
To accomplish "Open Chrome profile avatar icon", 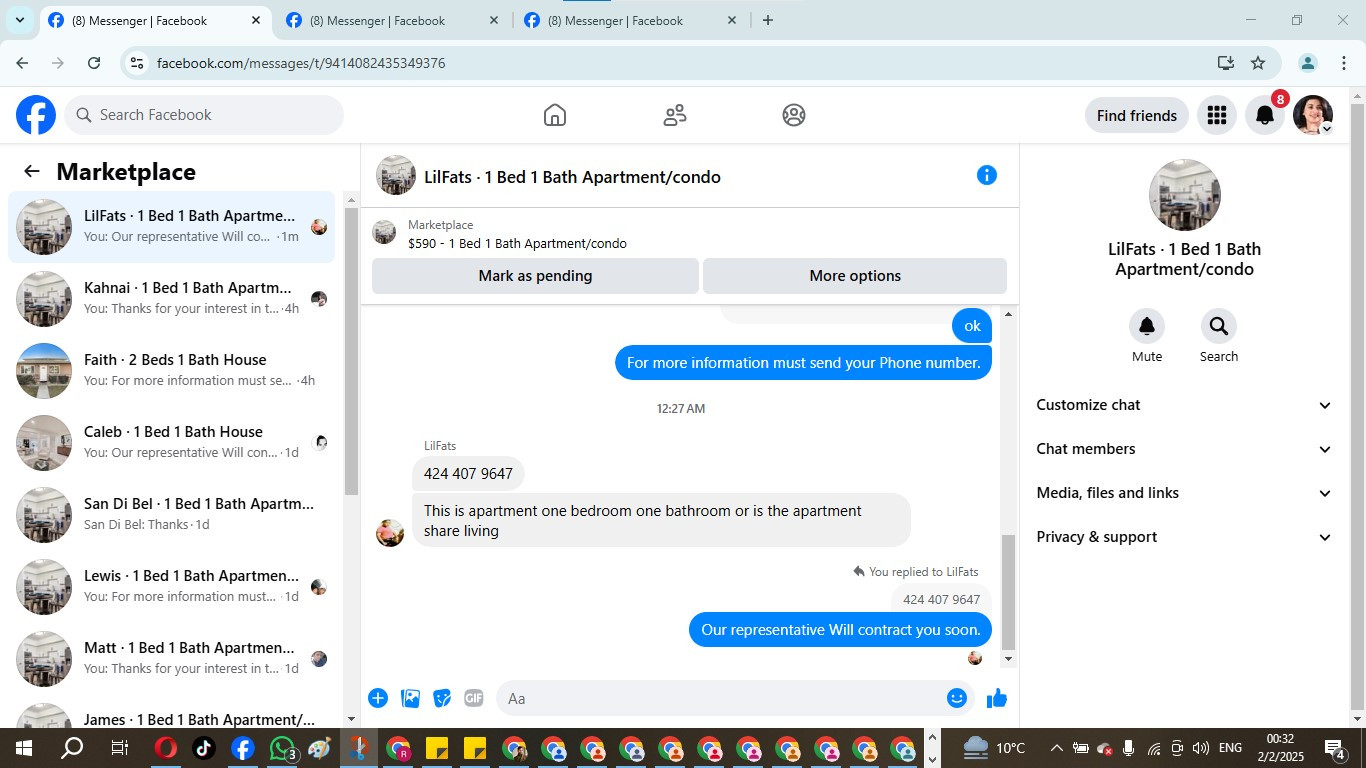I will coord(1307,63).
